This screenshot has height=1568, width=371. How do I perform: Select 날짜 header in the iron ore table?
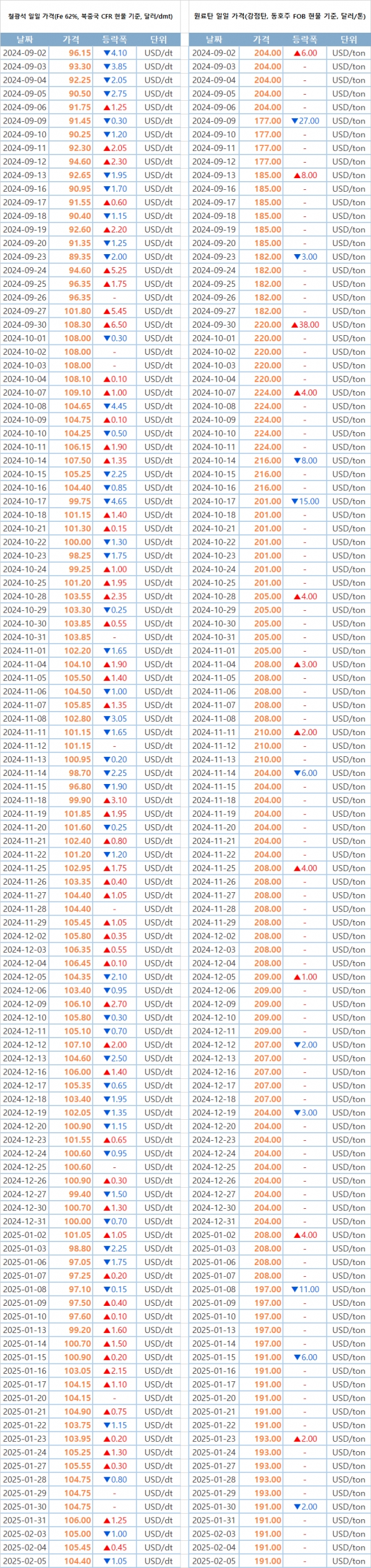pos(25,40)
